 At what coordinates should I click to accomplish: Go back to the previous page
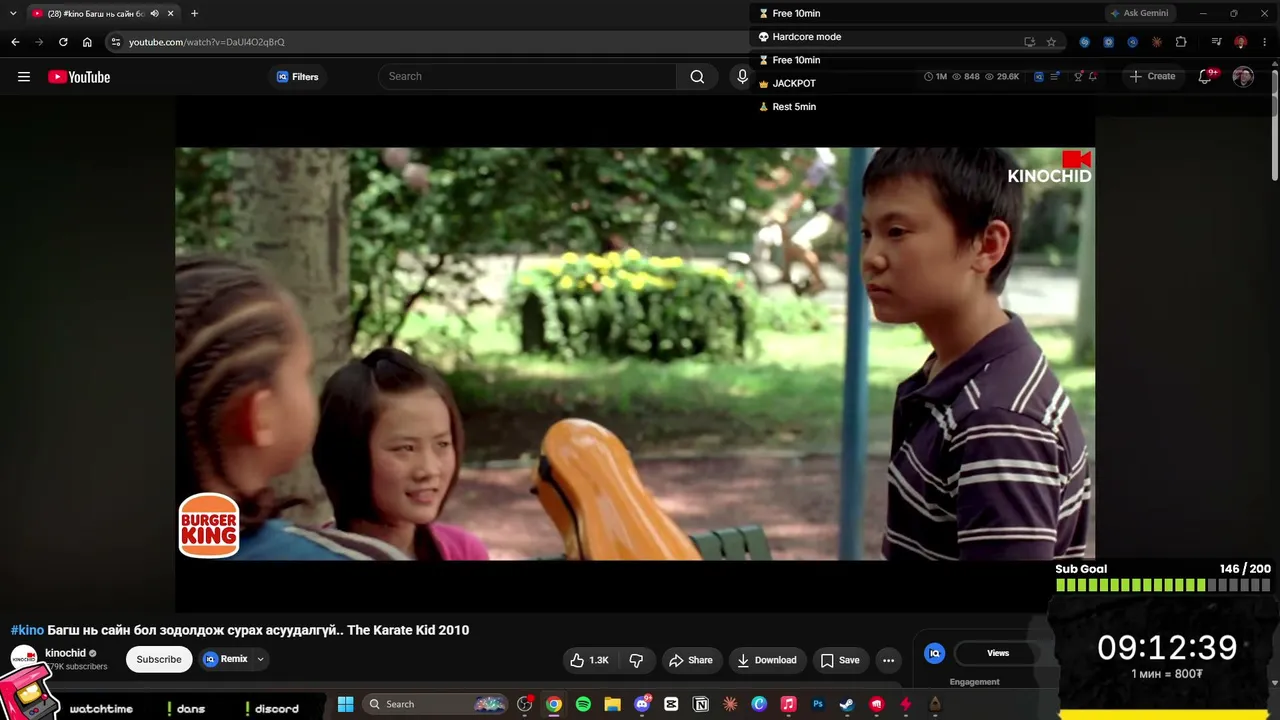click(x=15, y=42)
